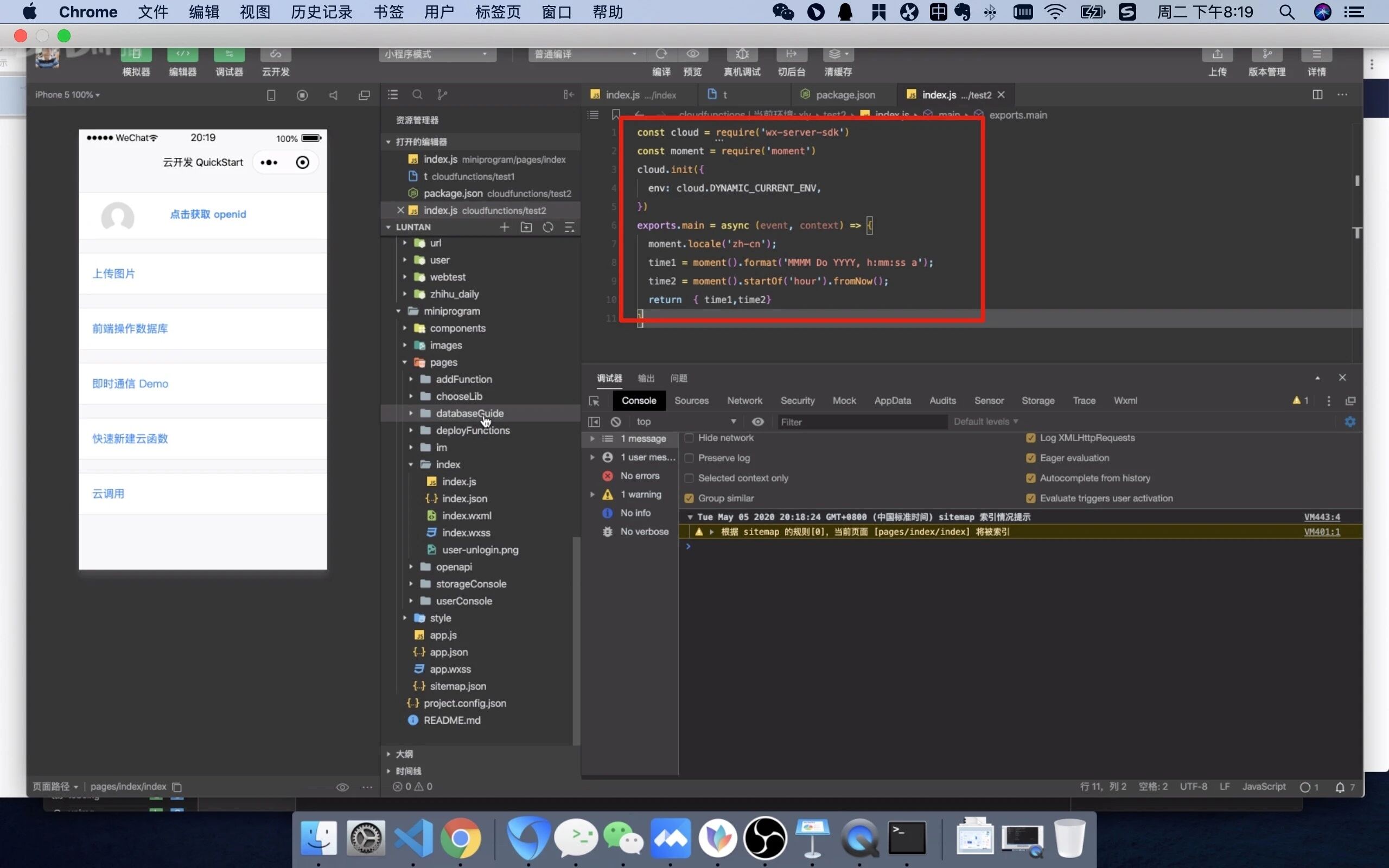Screen dimensions: 1389x868
Task: Switch to the Network tab
Action: pos(744,401)
